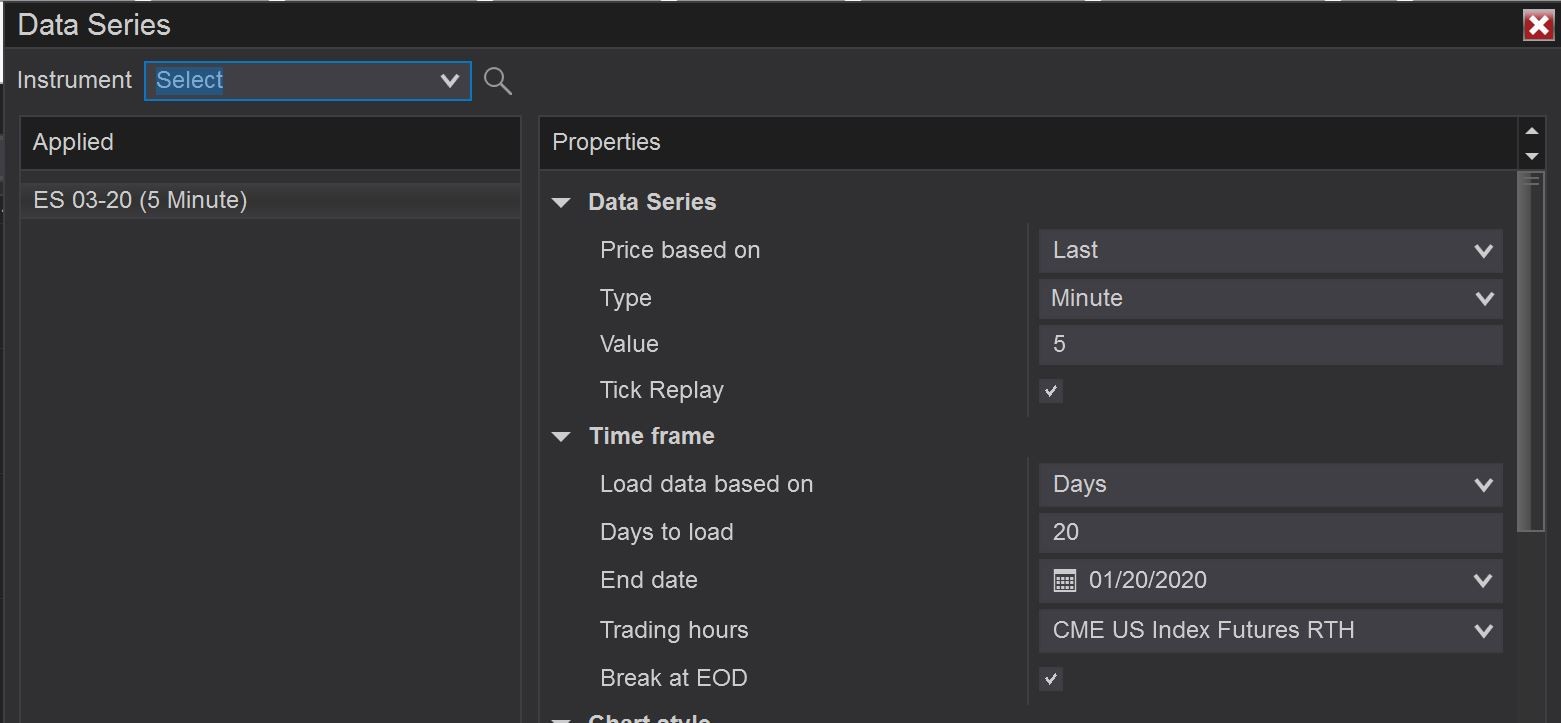Click the Days to load field
Viewport: 1561px width, 723px height.
pos(1270,533)
